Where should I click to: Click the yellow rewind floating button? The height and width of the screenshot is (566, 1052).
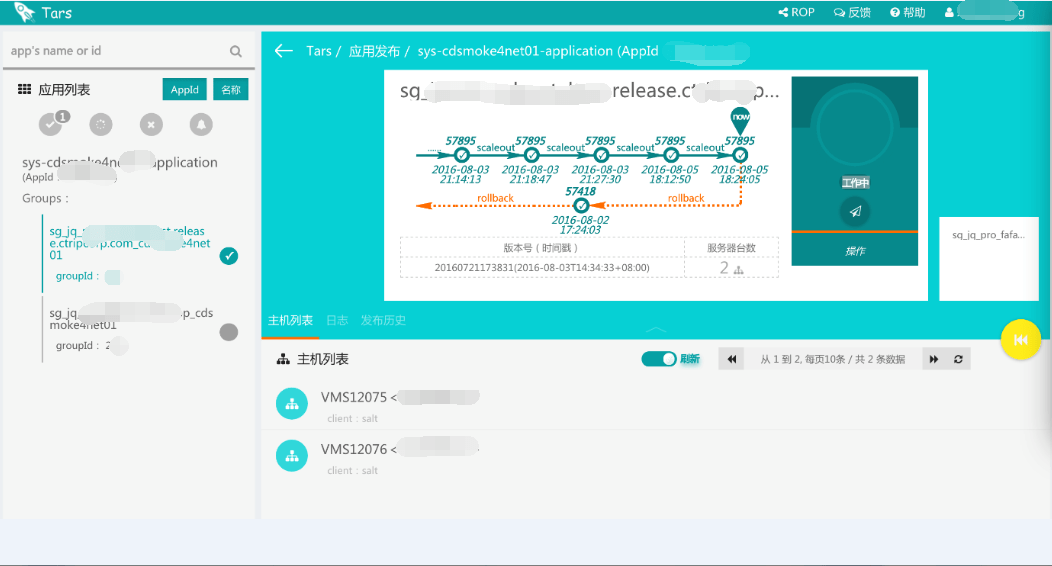(1020, 339)
